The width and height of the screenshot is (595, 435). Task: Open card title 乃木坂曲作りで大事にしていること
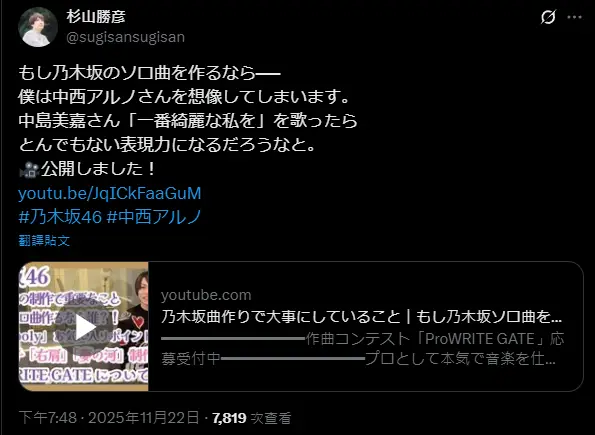pos(361,316)
